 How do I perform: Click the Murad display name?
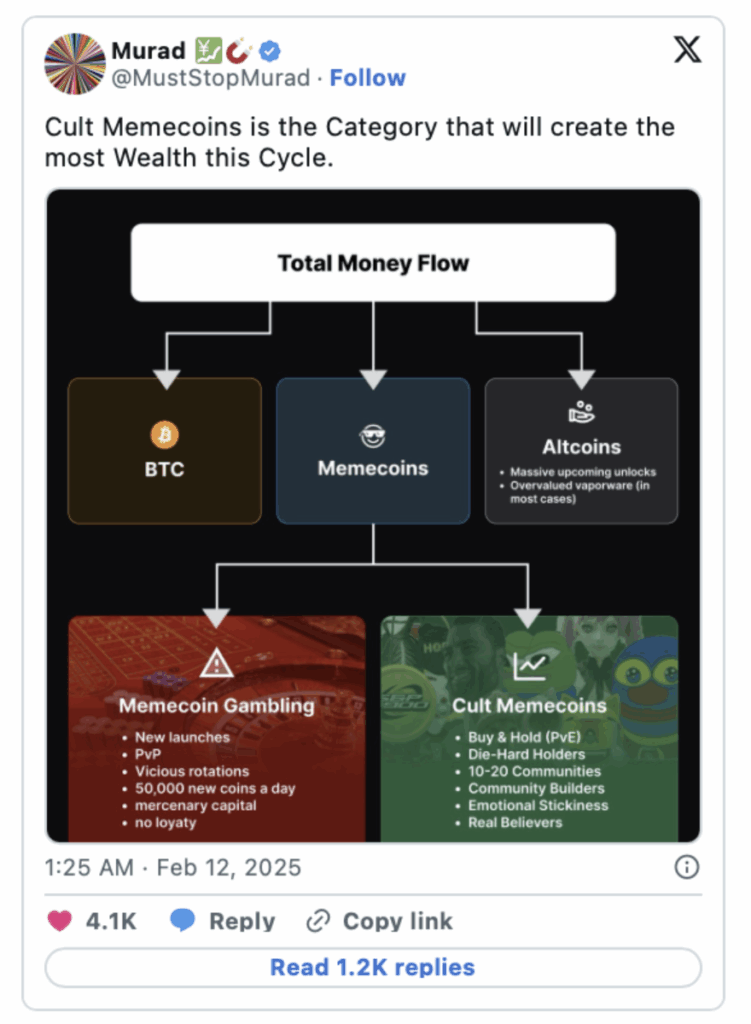coord(148,50)
